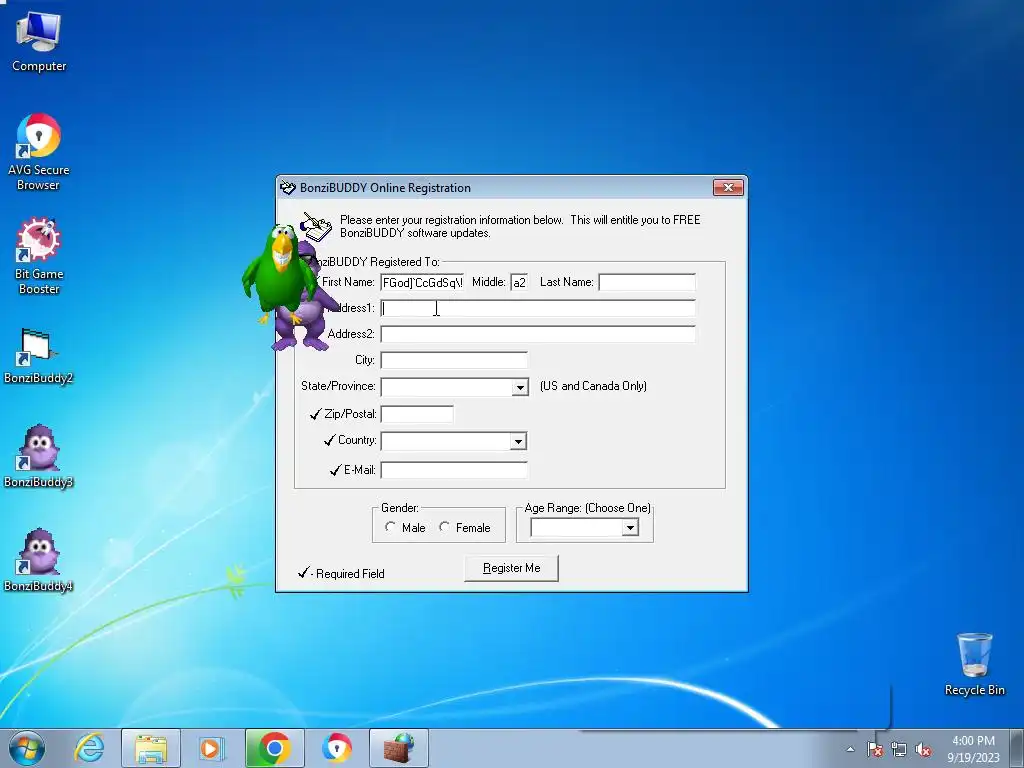
Task: Click the "Required Field" legend text
Action: (x=350, y=574)
